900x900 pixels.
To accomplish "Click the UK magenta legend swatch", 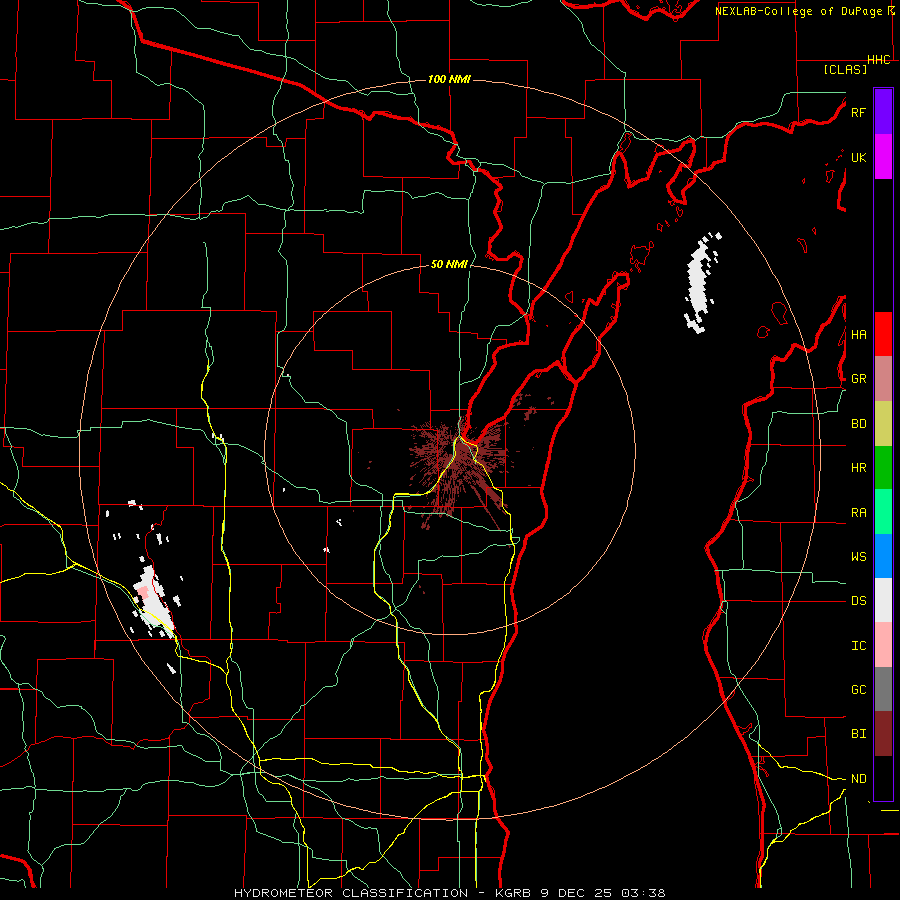I will point(883,157).
